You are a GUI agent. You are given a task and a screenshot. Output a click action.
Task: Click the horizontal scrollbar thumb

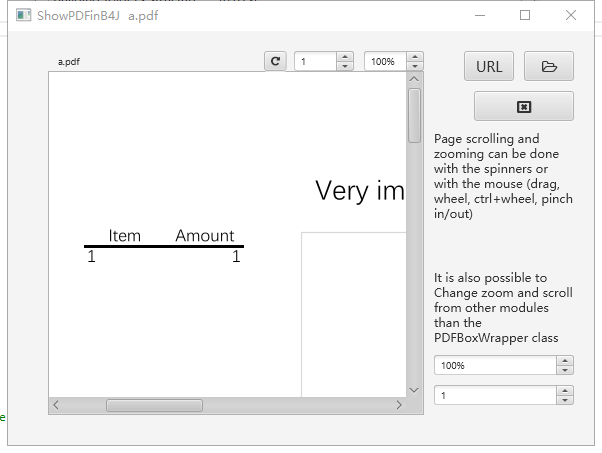(154, 405)
